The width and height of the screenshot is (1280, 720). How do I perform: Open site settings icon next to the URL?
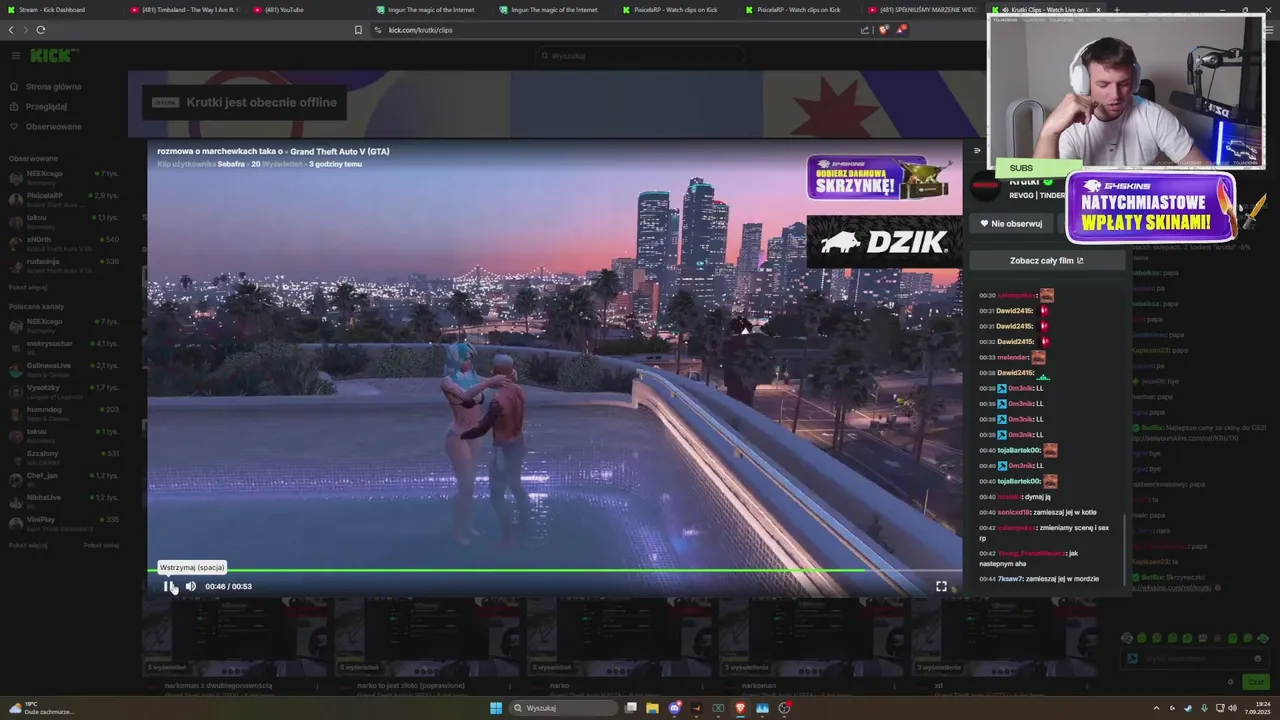pos(378,30)
